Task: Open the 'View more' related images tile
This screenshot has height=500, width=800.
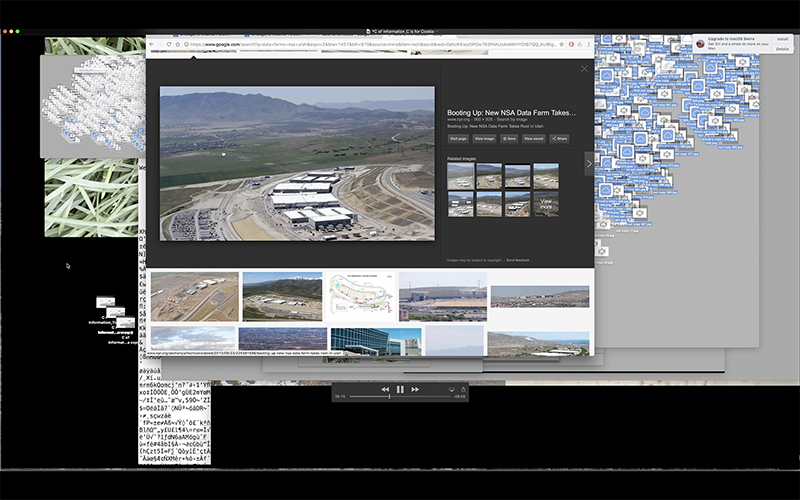Action: coord(546,204)
